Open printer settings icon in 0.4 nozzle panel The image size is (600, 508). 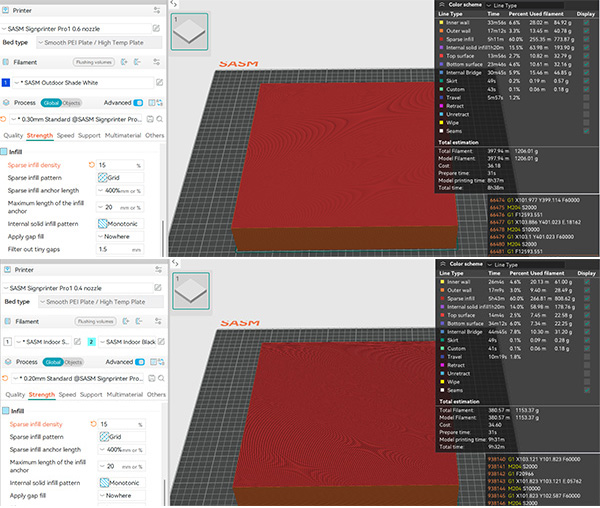tap(158, 269)
